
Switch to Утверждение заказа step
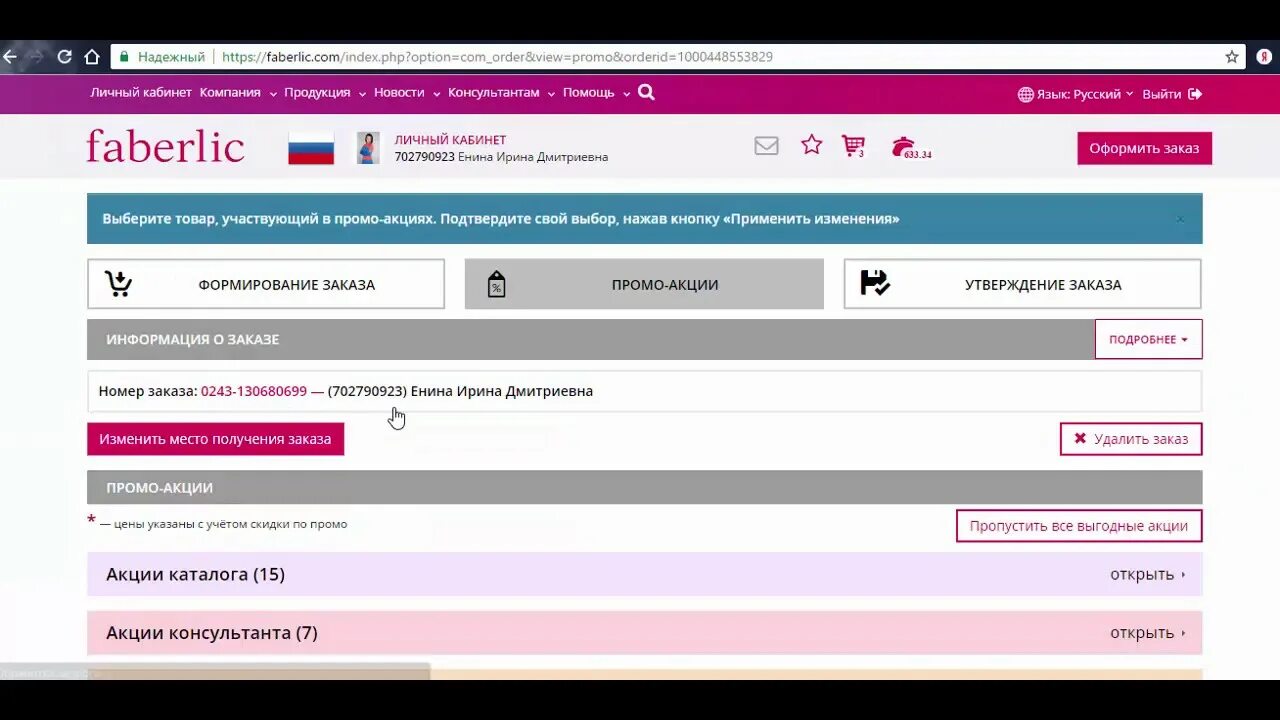(1022, 284)
